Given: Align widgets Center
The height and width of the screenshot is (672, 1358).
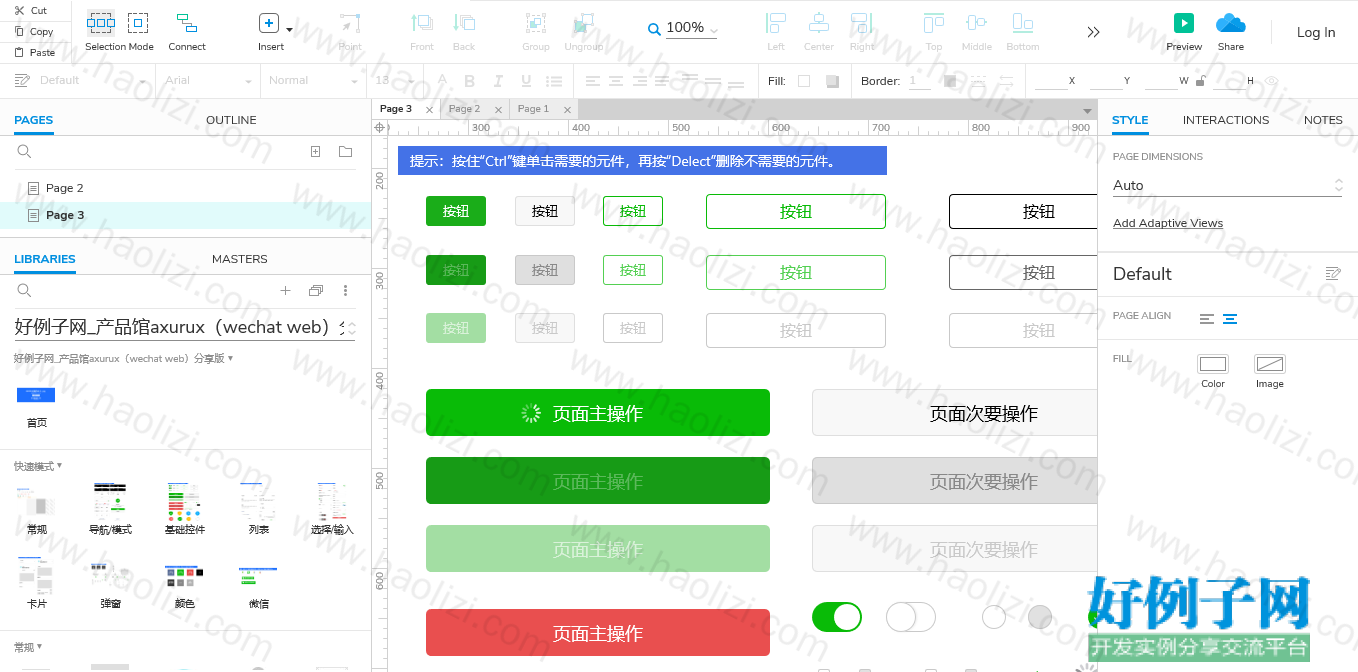Looking at the screenshot, I should (x=818, y=22).
